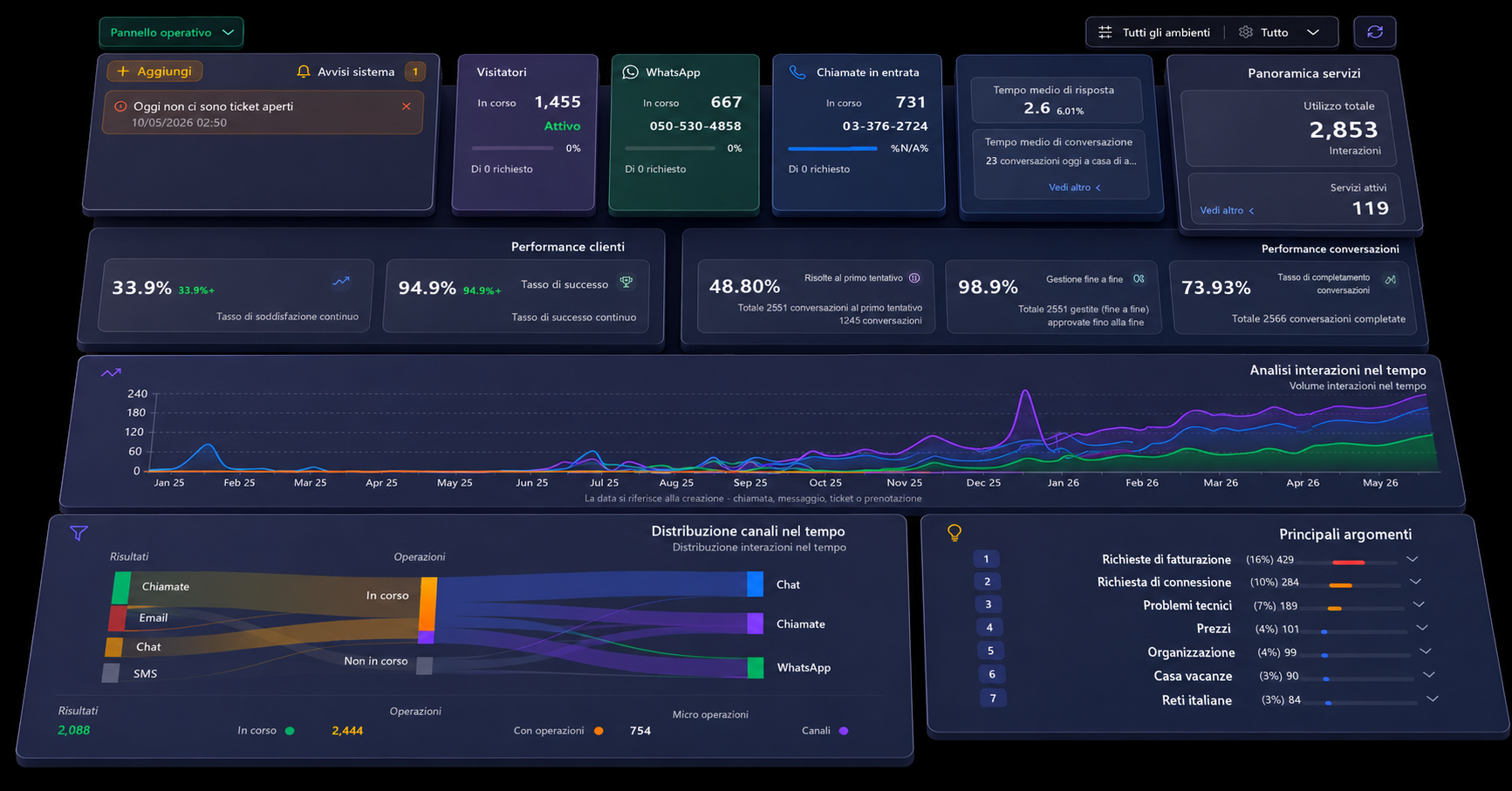Expand the Organizzazione topic row
Viewport: 1512px width, 791px height.
[1426, 651]
